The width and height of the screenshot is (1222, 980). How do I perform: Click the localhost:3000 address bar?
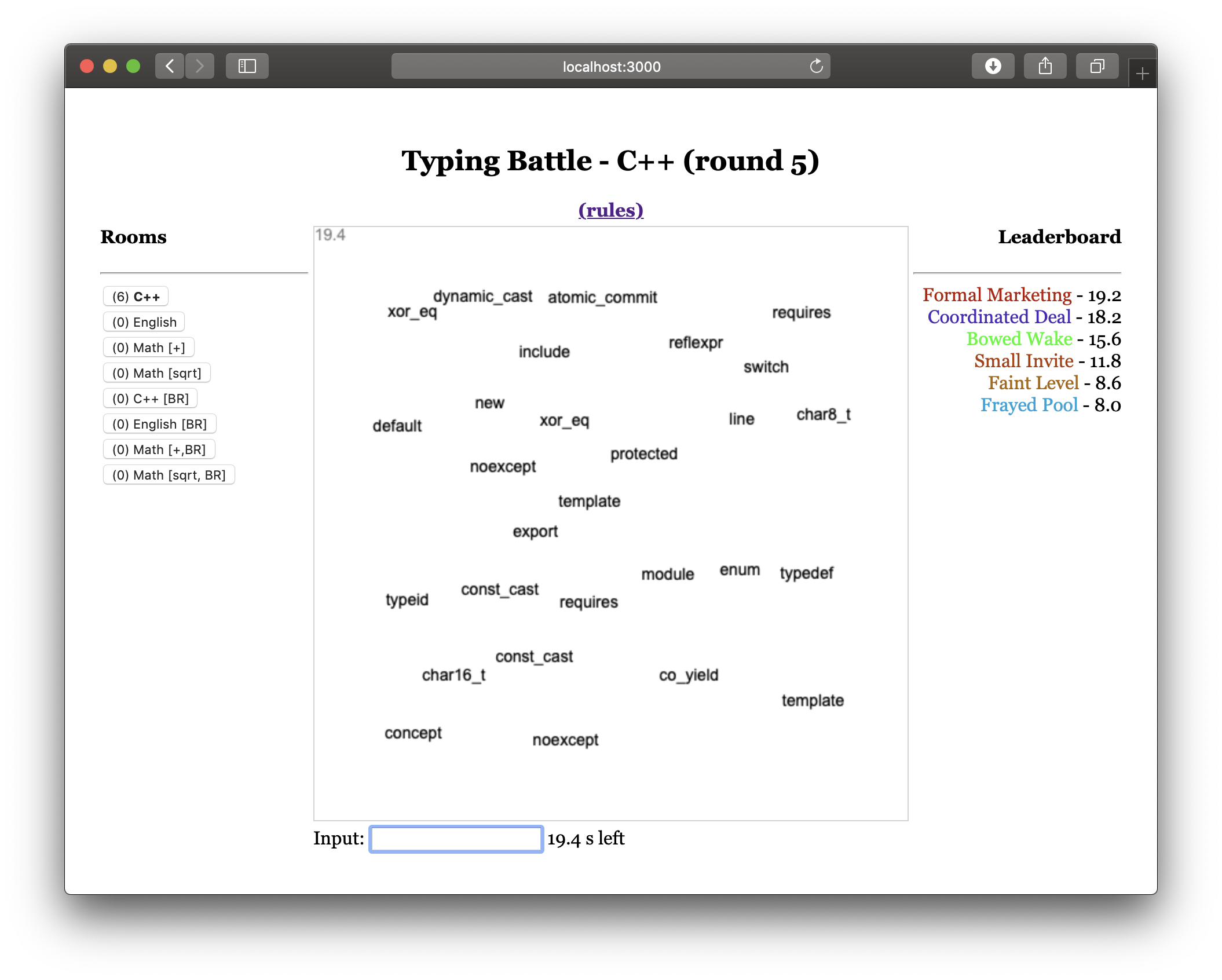tap(610, 66)
